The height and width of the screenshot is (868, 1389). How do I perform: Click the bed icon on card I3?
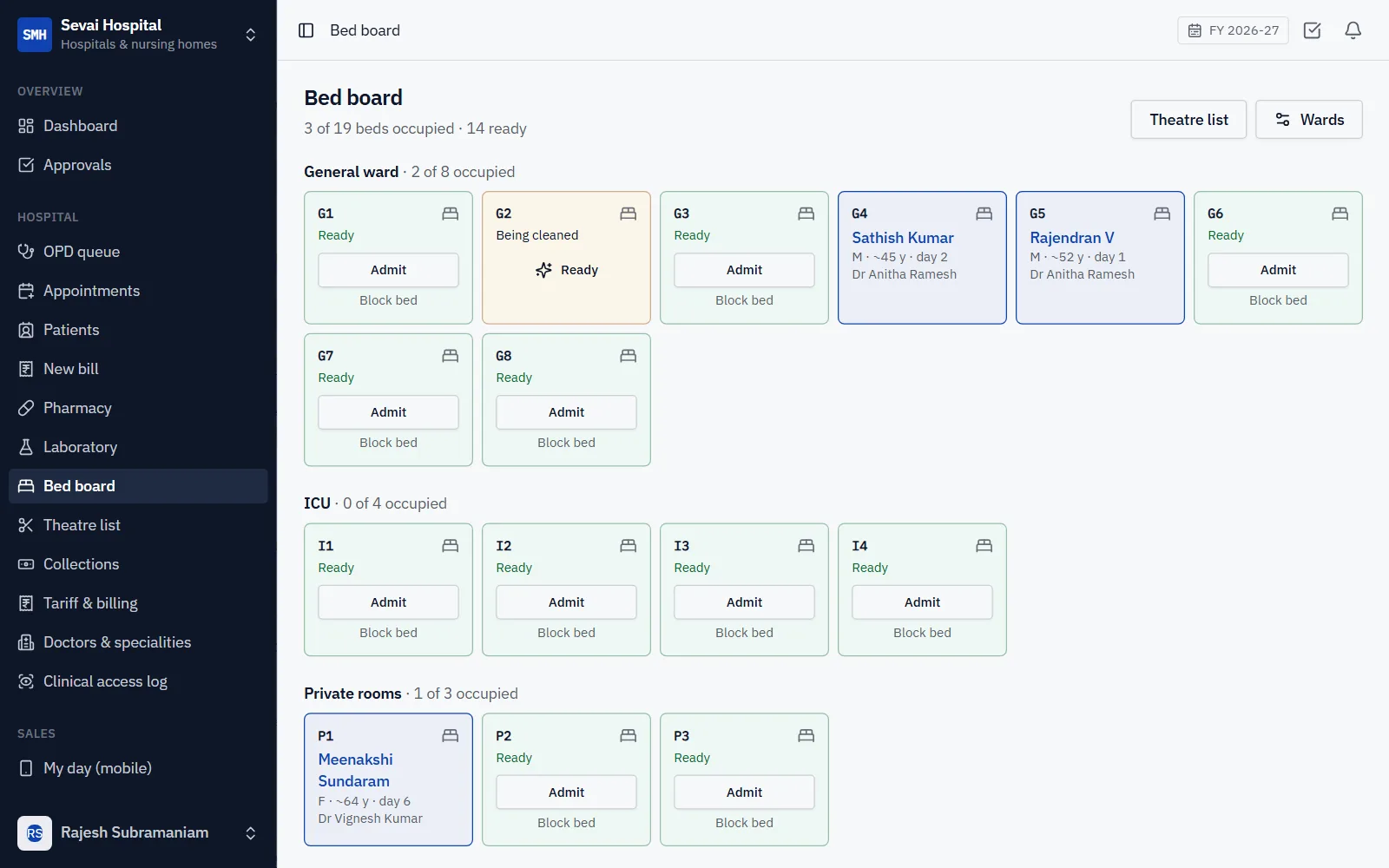point(806,545)
